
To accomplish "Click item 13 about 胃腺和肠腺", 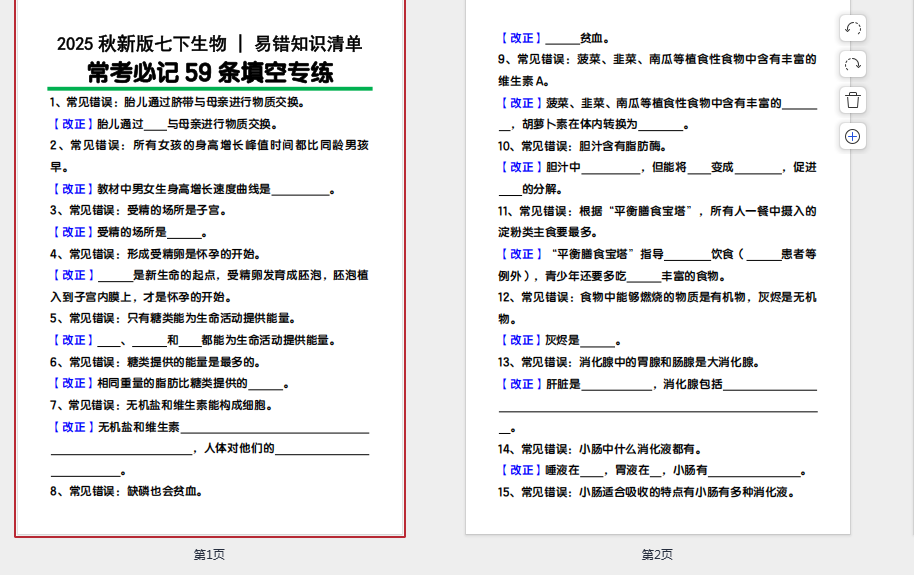I will pyautogui.click(x=629, y=362).
